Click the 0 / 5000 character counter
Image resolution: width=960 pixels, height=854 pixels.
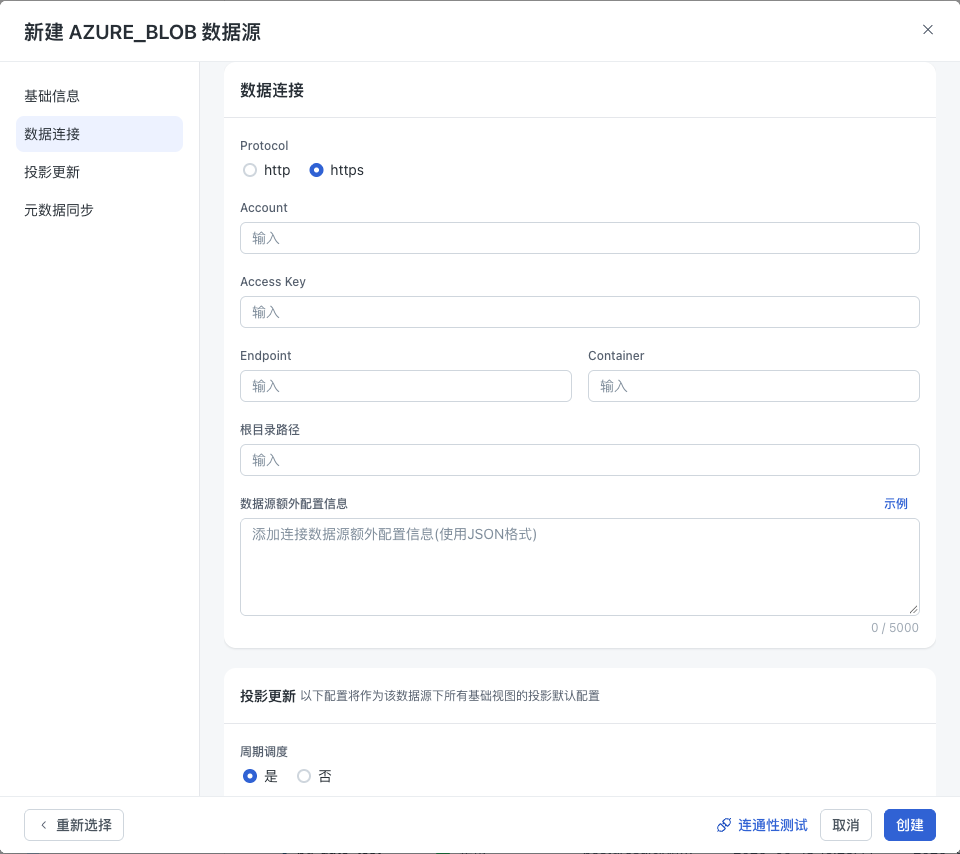894,627
